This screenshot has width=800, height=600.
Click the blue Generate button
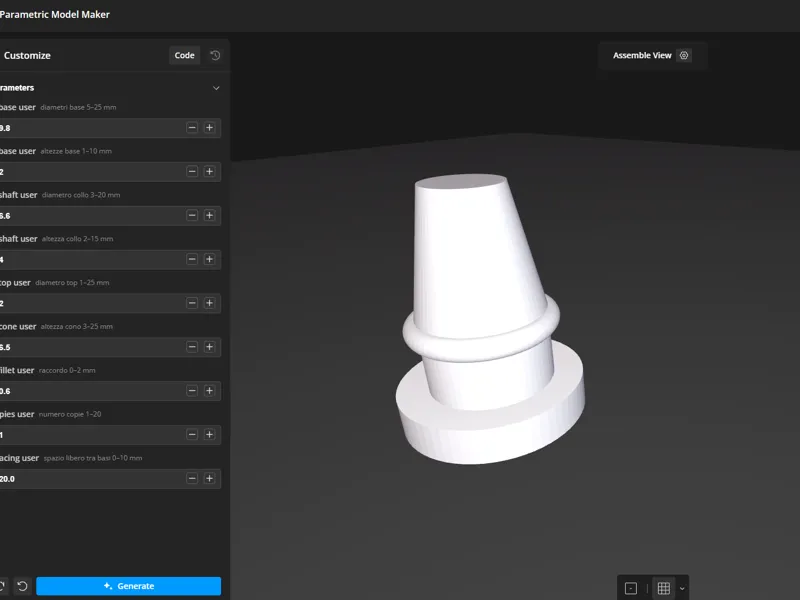129,586
